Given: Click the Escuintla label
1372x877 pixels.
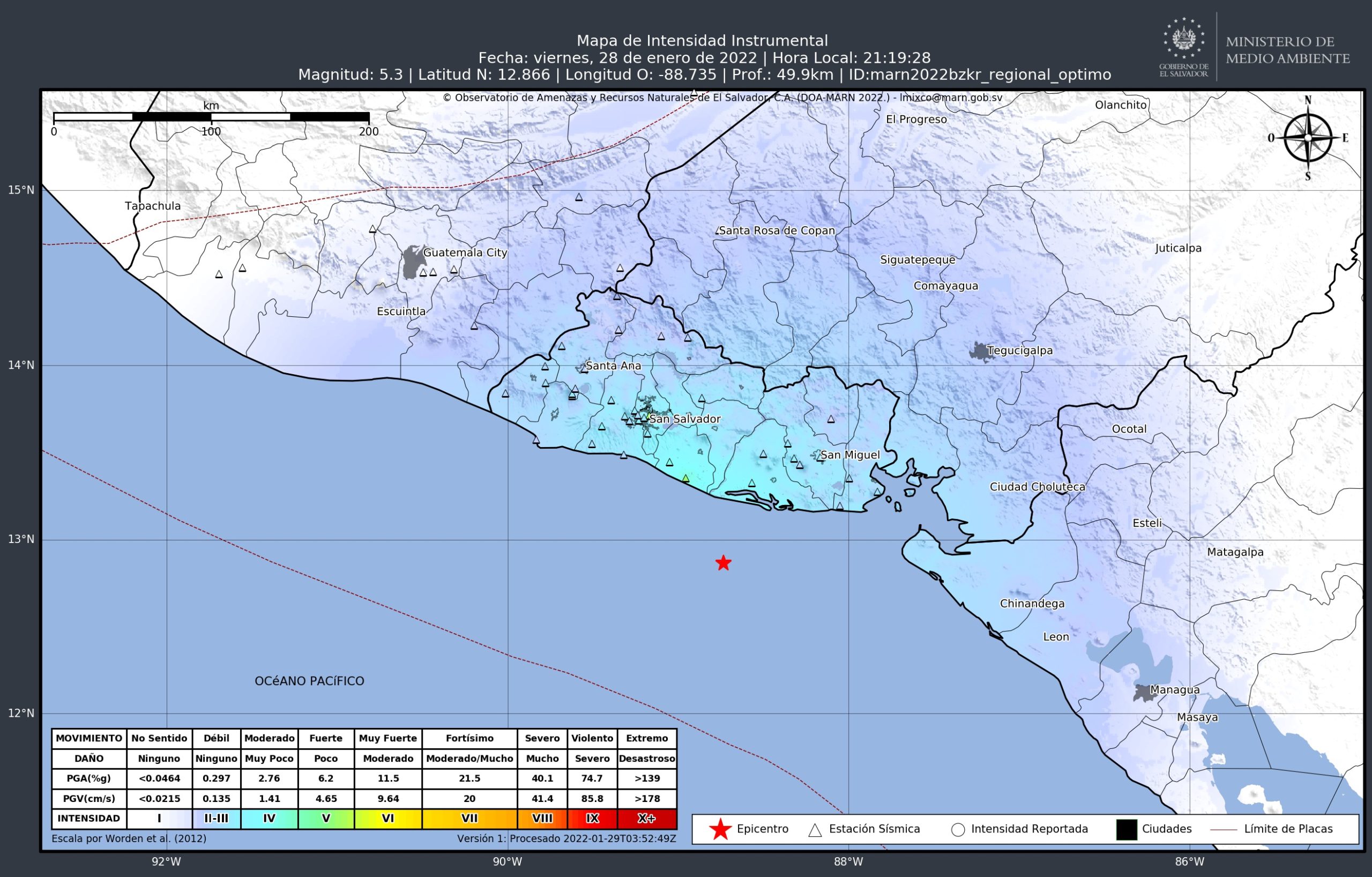Looking at the screenshot, I should (402, 311).
